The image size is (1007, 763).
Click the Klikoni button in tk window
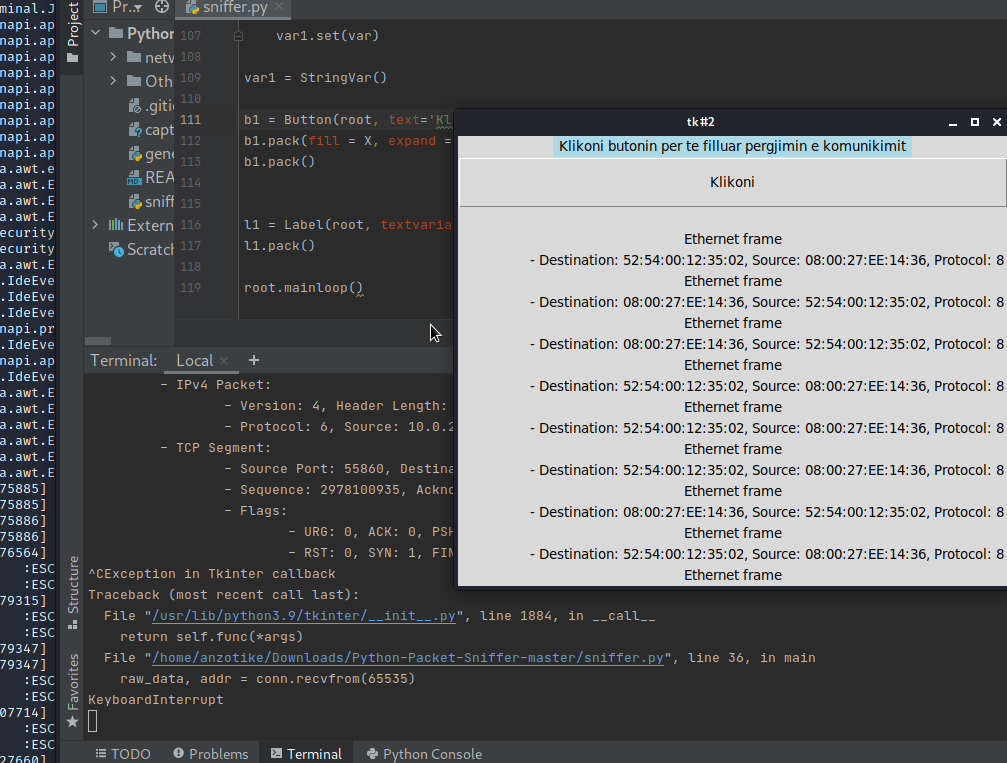tap(732, 182)
